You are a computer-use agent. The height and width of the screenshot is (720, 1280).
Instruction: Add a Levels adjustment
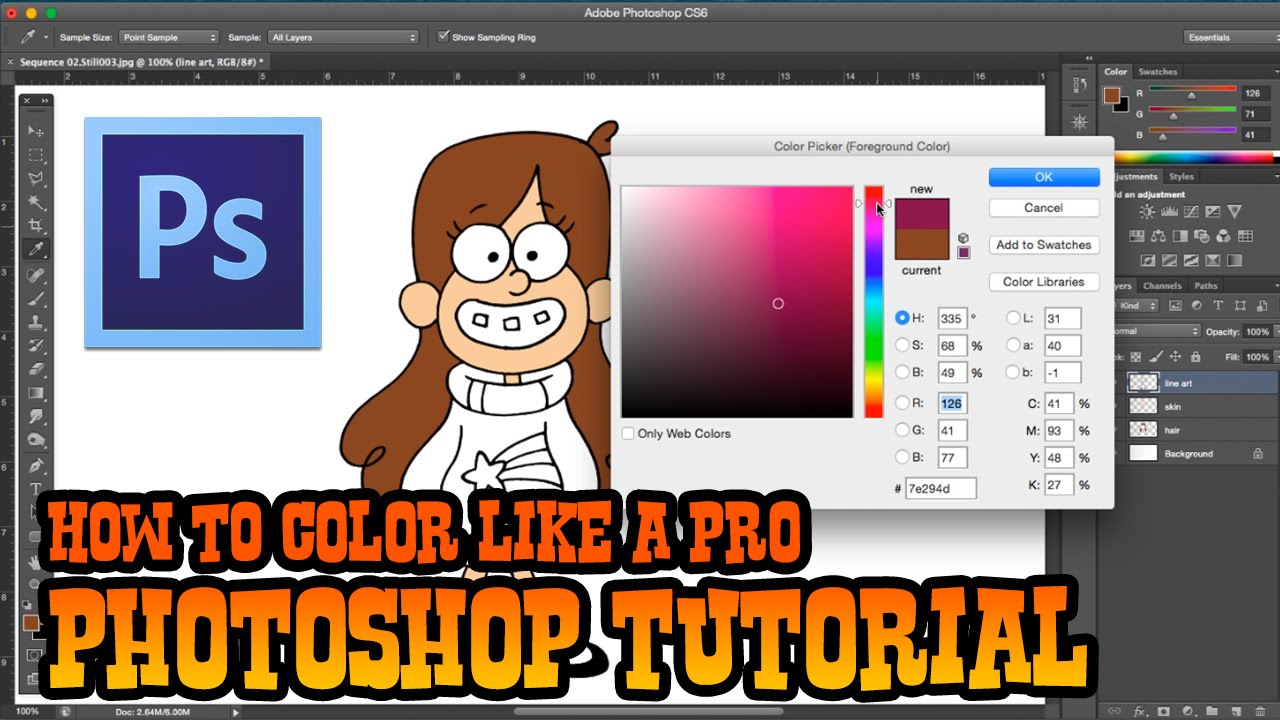[x=1169, y=212]
